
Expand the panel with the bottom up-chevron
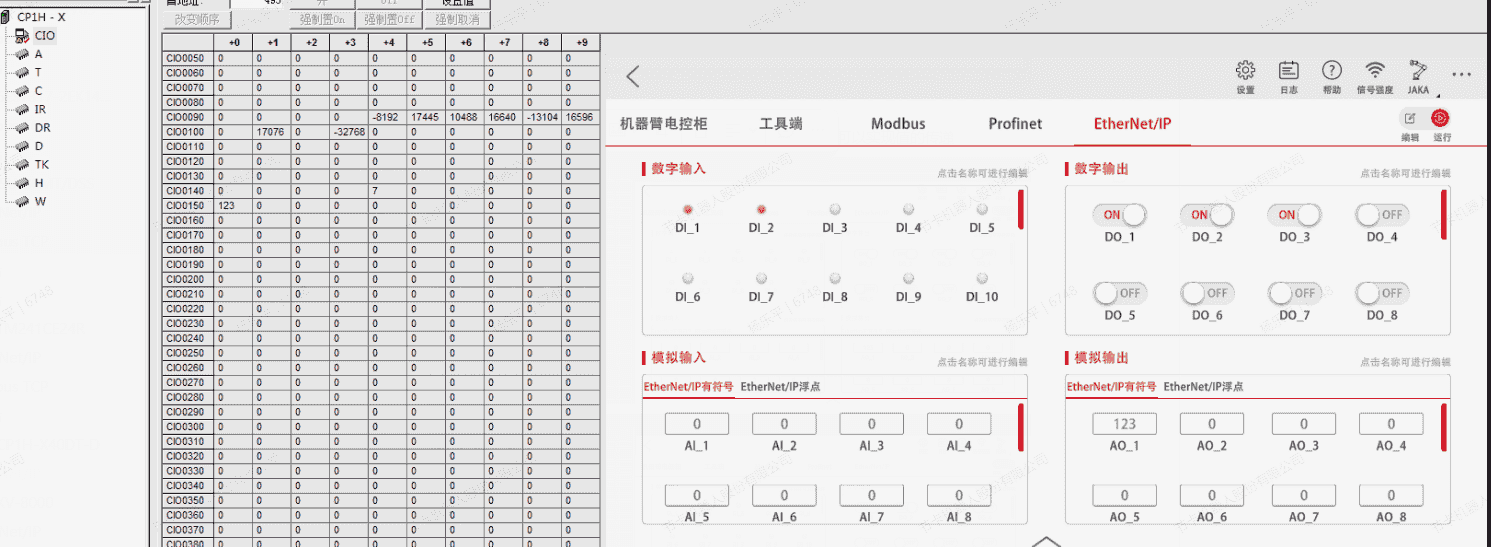tap(1046, 541)
